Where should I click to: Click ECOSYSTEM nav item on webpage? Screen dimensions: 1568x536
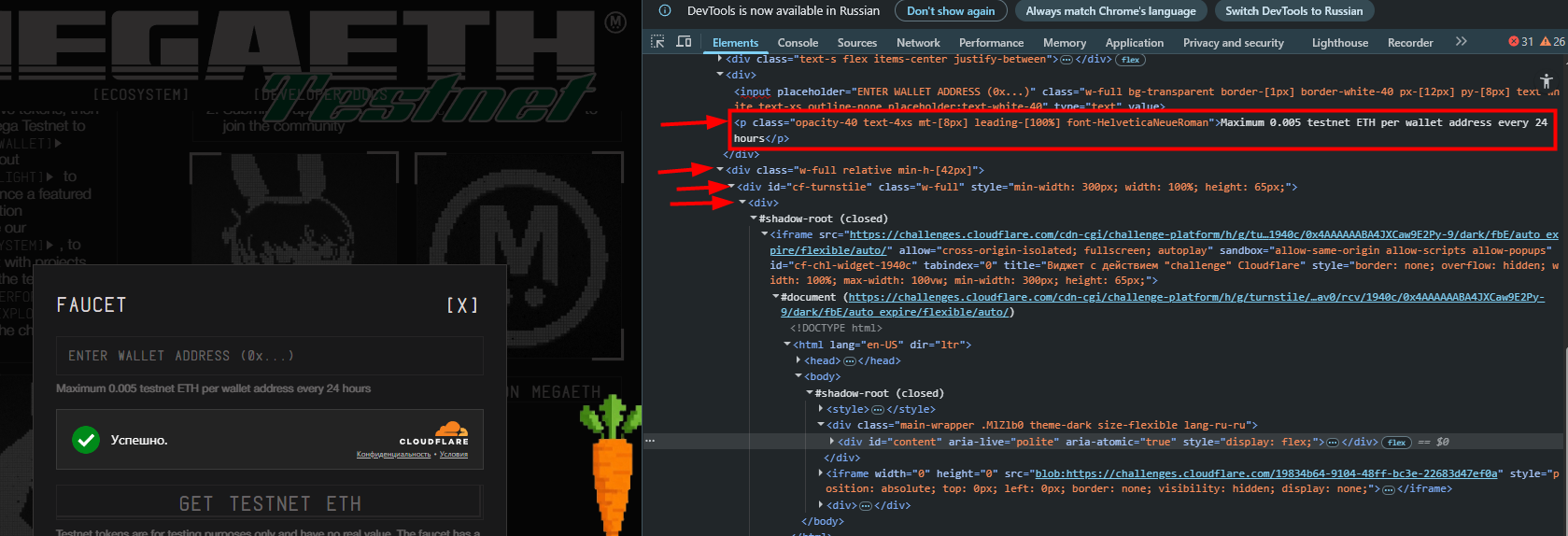point(141,95)
